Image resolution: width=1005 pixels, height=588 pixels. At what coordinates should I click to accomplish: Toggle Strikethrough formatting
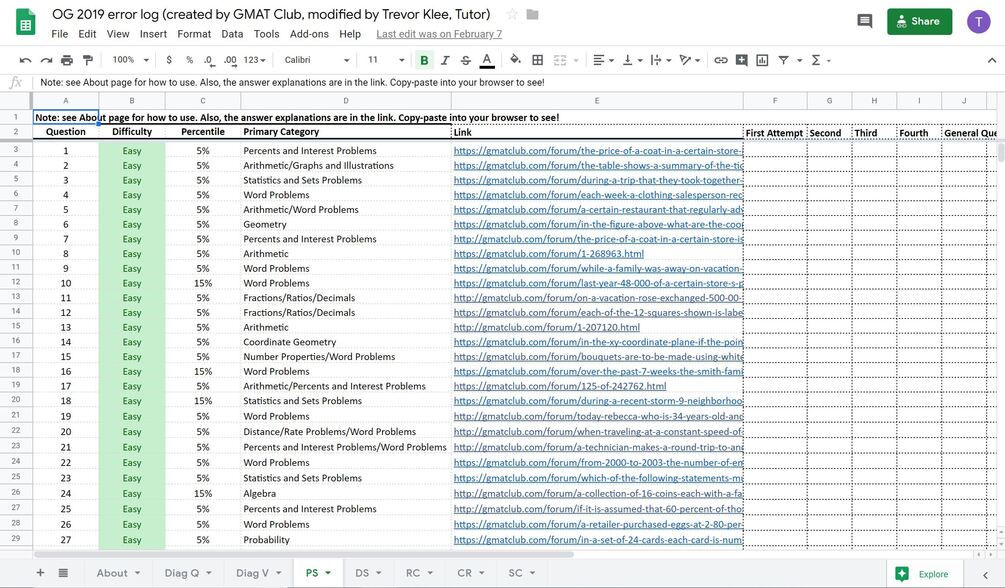(x=466, y=60)
